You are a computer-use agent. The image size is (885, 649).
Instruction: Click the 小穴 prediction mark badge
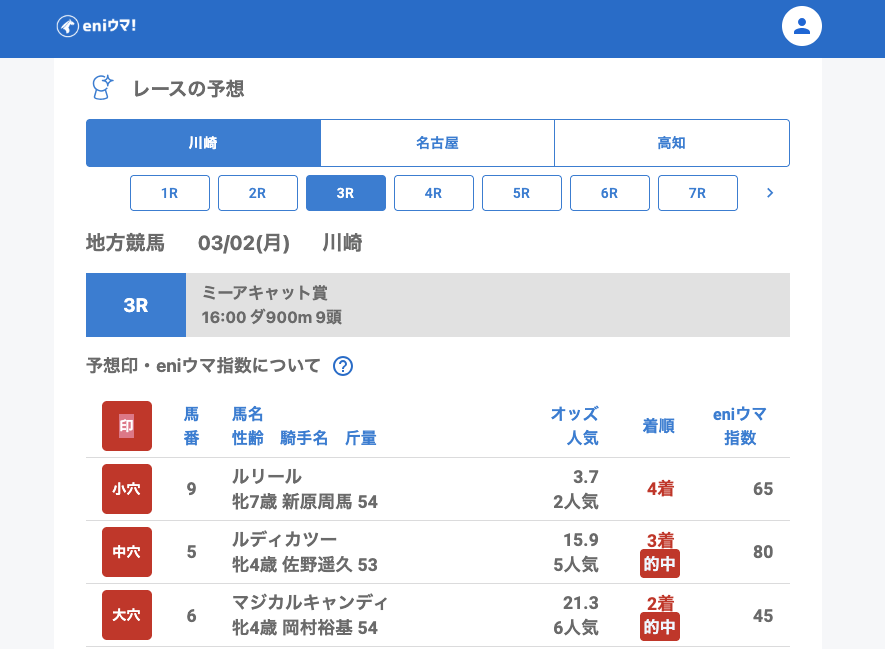tap(127, 489)
